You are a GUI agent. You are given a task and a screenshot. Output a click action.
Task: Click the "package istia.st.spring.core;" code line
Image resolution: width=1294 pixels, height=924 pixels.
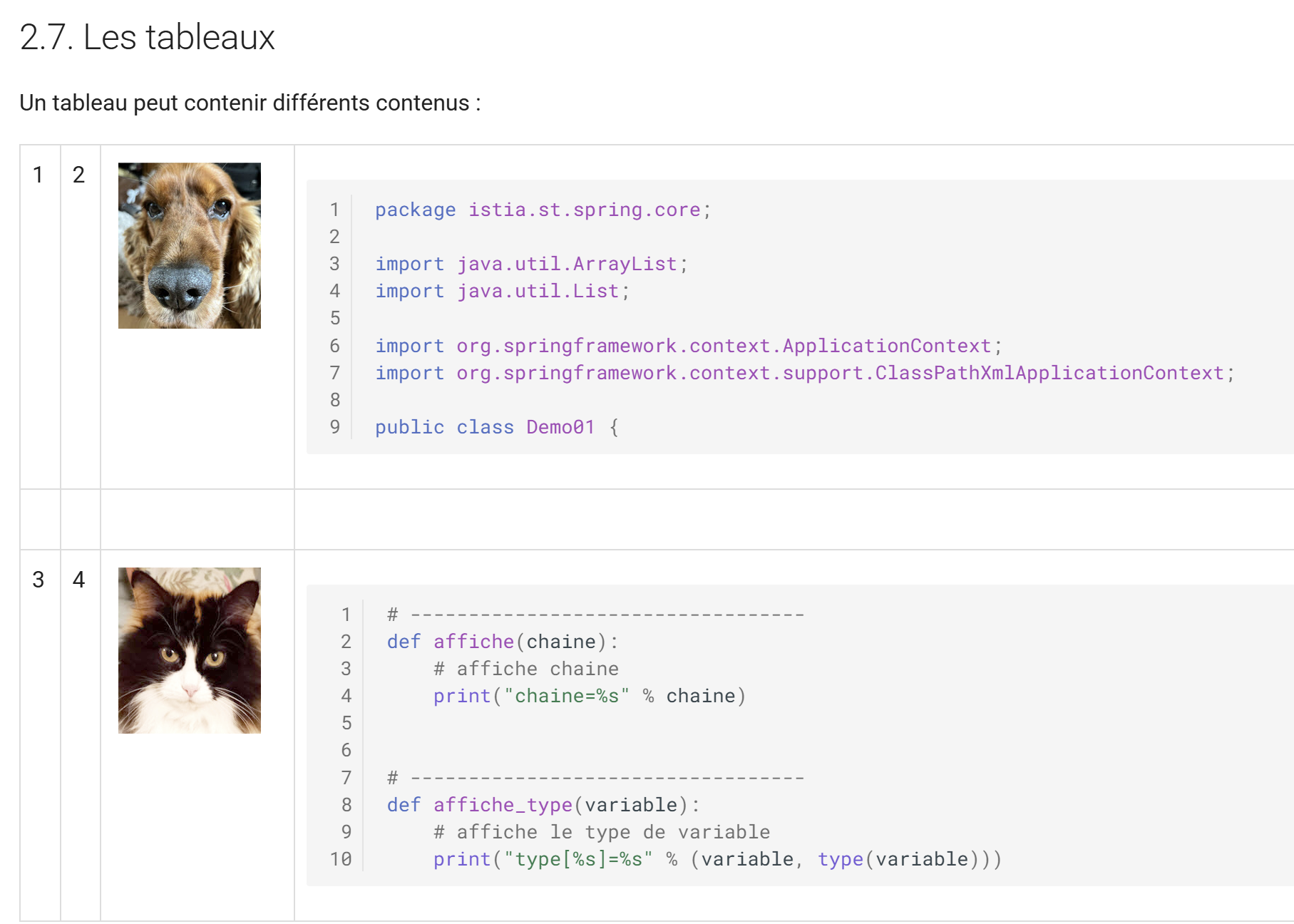click(x=543, y=210)
